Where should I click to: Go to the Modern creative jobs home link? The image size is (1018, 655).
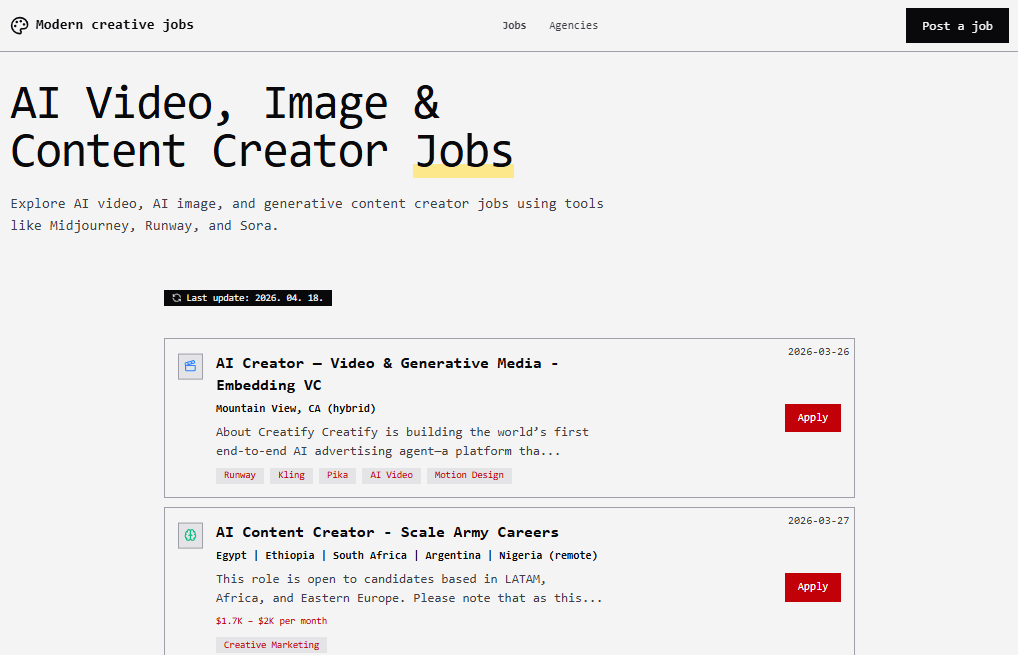[x=114, y=25]
